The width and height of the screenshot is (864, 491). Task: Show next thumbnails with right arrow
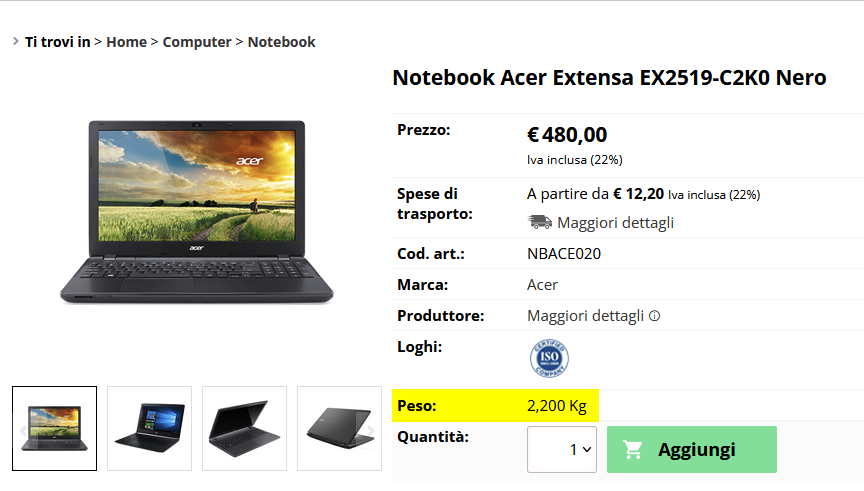tap(371, 430)
